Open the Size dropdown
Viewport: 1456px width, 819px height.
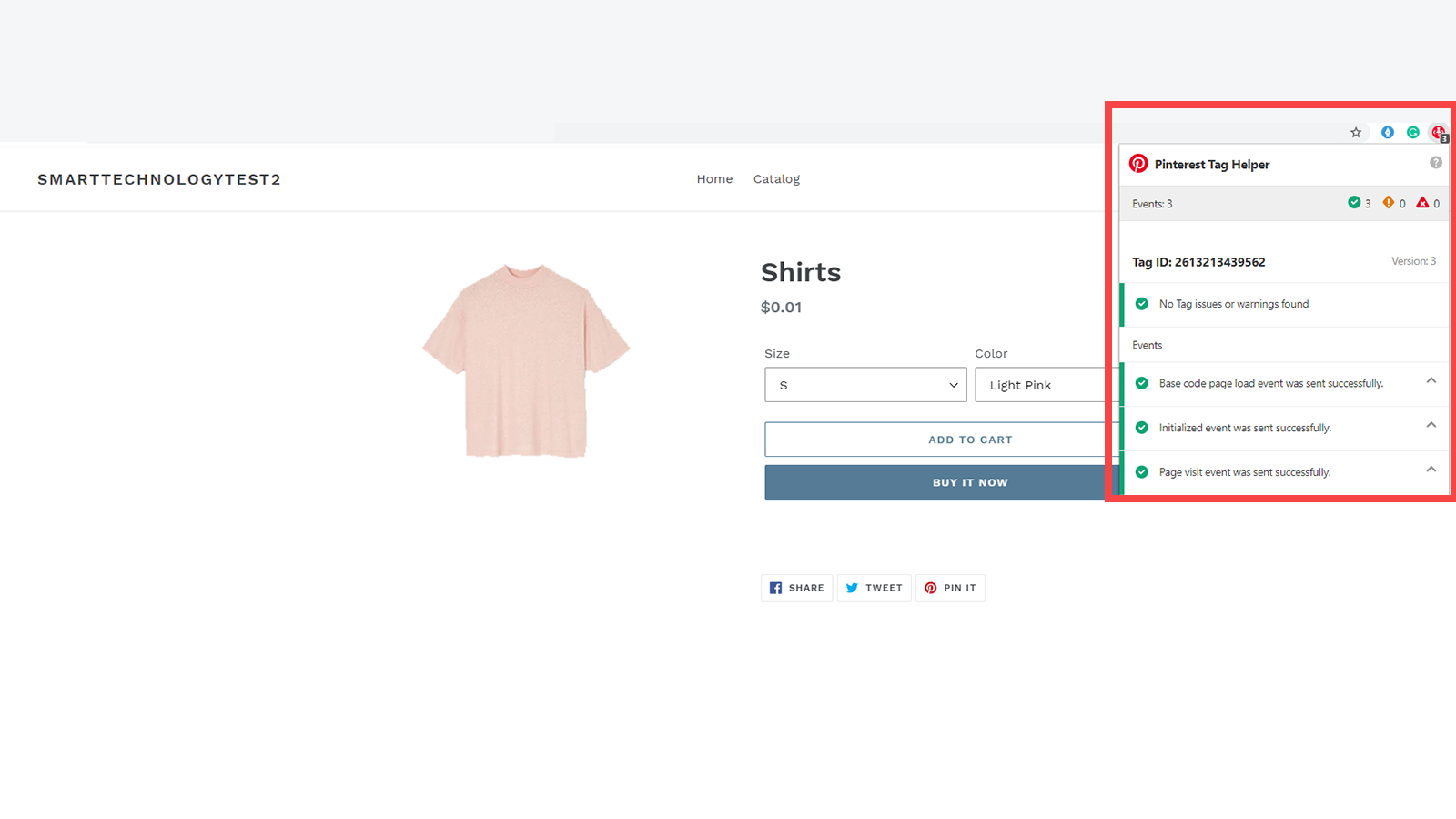864,384
